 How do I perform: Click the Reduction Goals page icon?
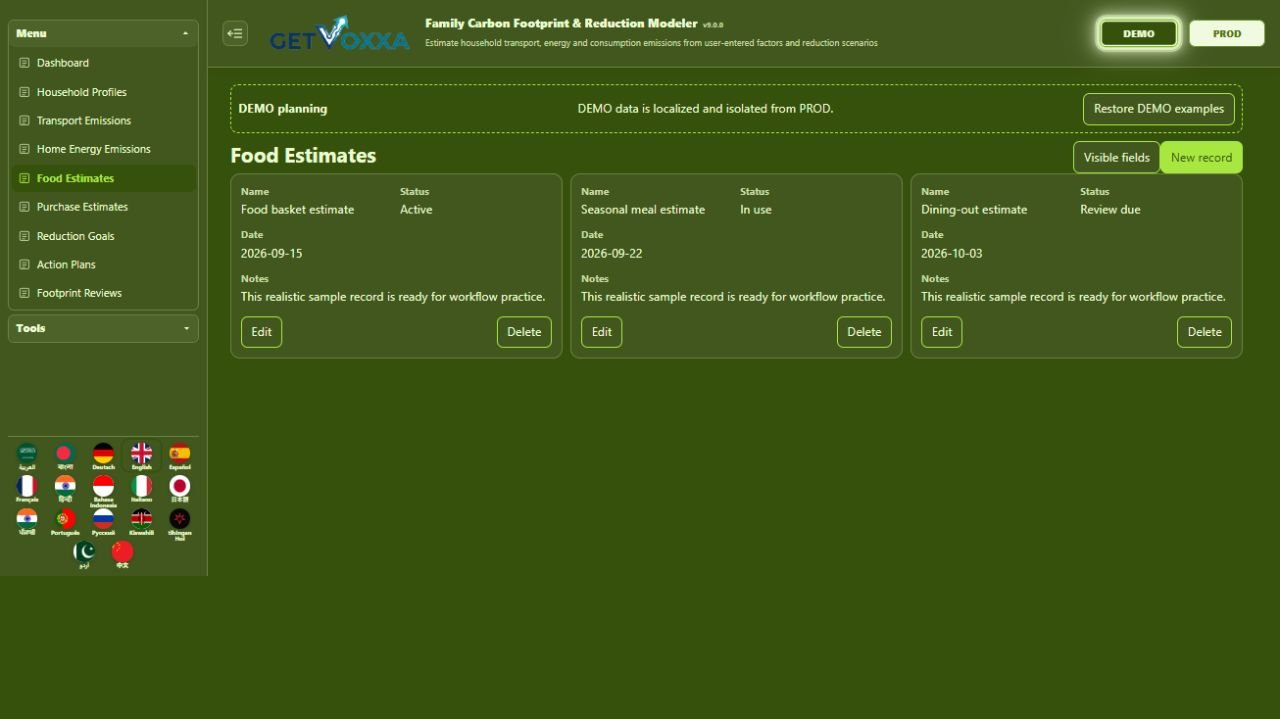pyautogui.click(x=25, y=236)
